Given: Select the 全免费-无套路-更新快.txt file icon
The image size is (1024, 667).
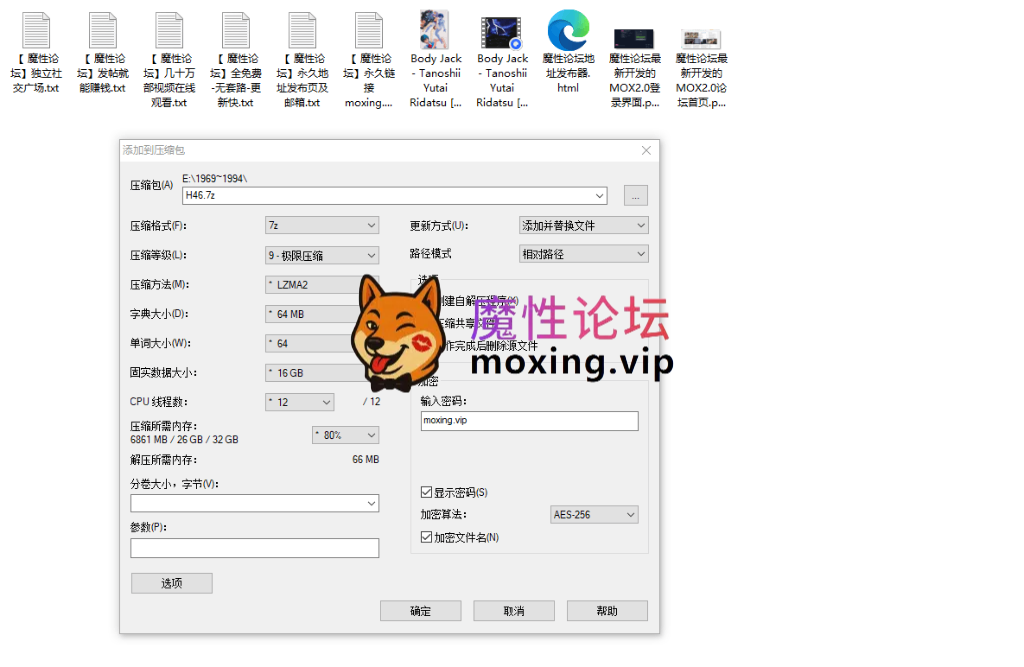Looking at the screenshot, I should 236,30.
